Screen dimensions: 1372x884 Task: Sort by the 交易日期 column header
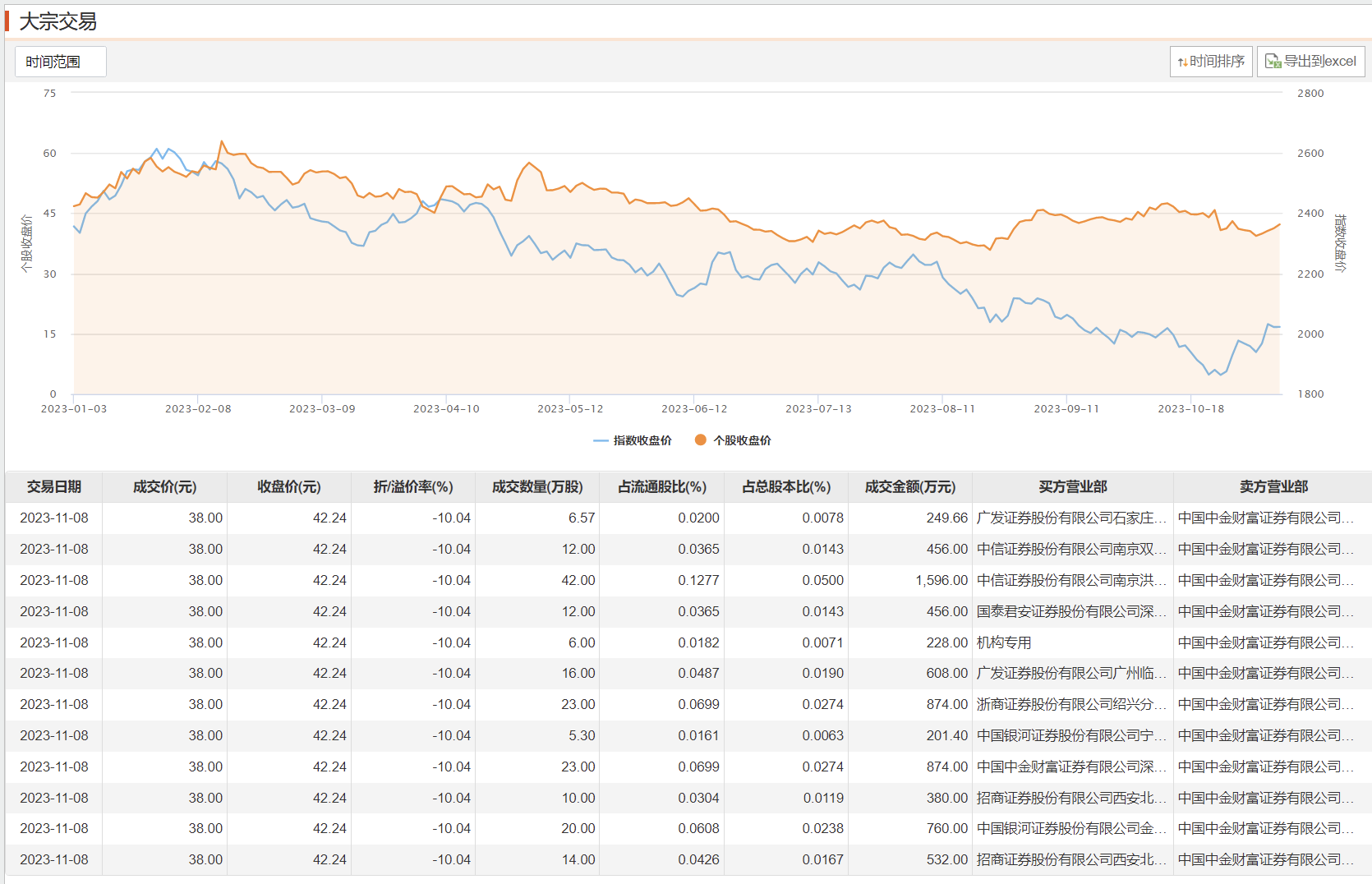tap(54, 487)
